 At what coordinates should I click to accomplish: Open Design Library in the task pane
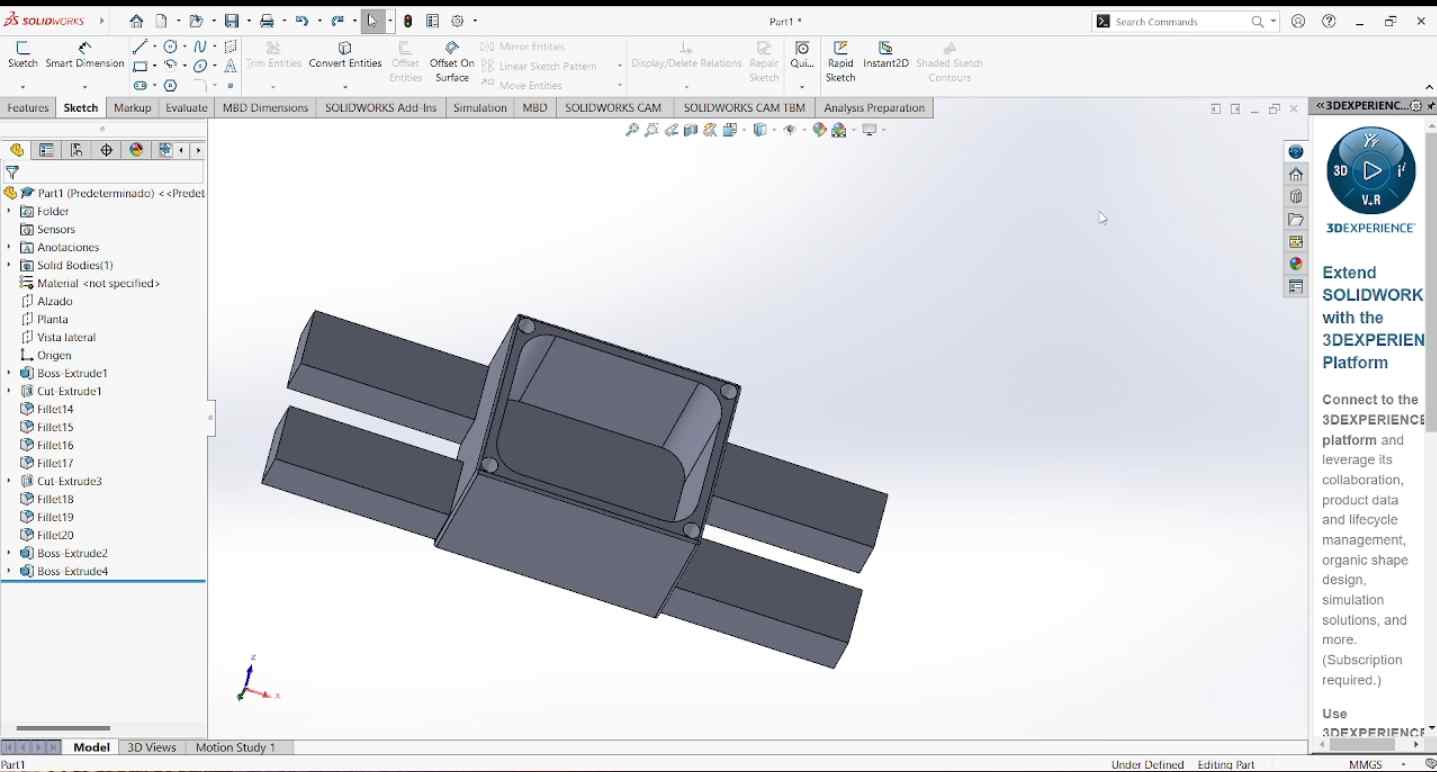pos(1296,197)
